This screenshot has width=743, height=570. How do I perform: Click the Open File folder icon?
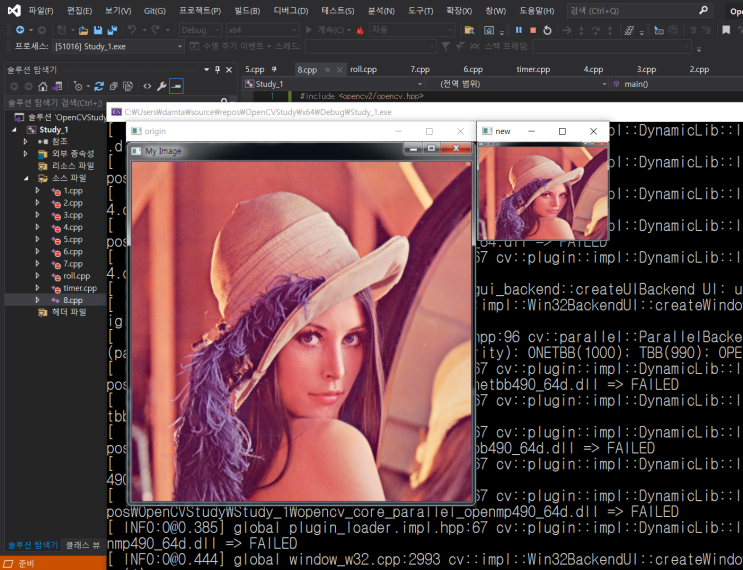click(83, 30)
